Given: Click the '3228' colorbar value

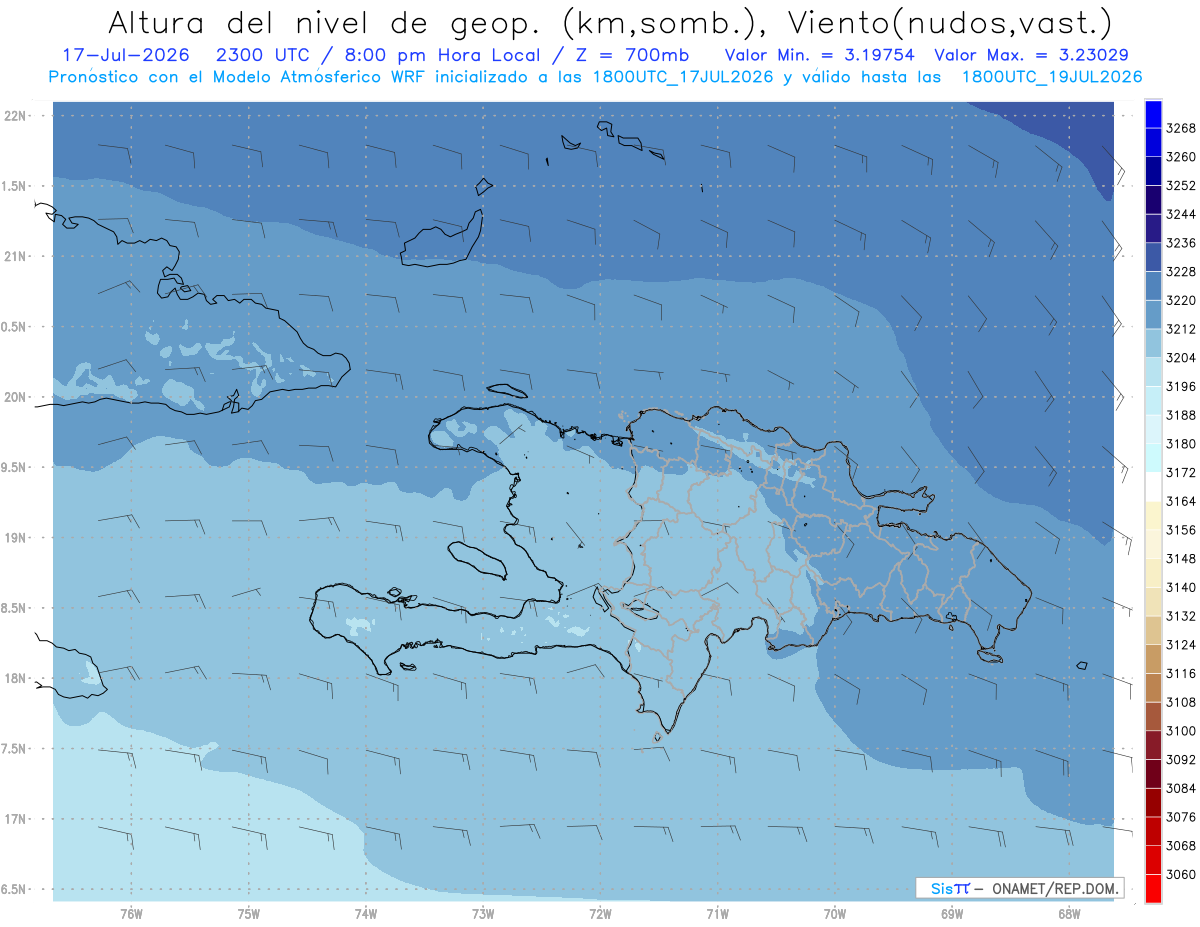Looking at the screenshot, I should click(1181, 271).
